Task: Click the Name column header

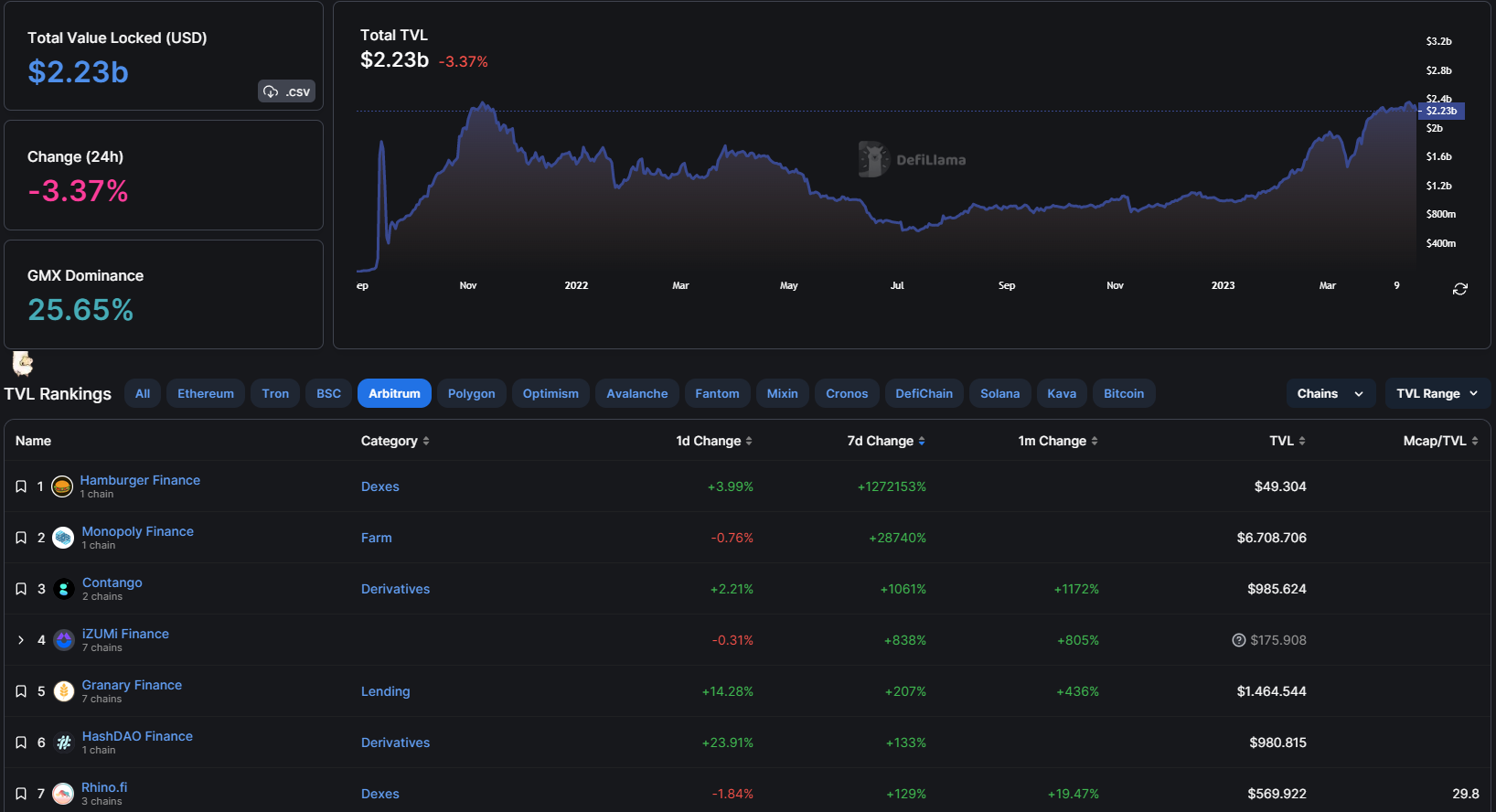Action: click(x=33, y=441)
